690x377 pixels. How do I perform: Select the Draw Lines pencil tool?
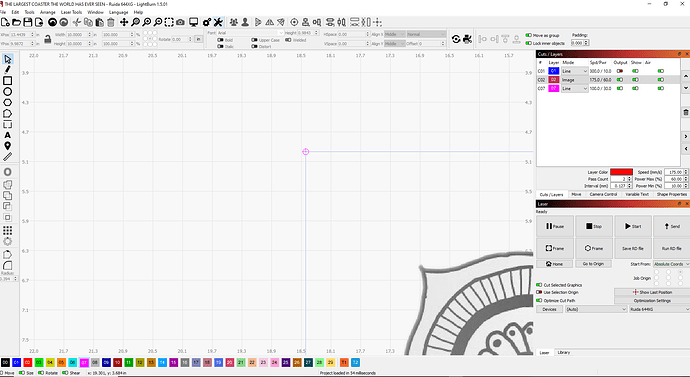(x=7, y=70)
